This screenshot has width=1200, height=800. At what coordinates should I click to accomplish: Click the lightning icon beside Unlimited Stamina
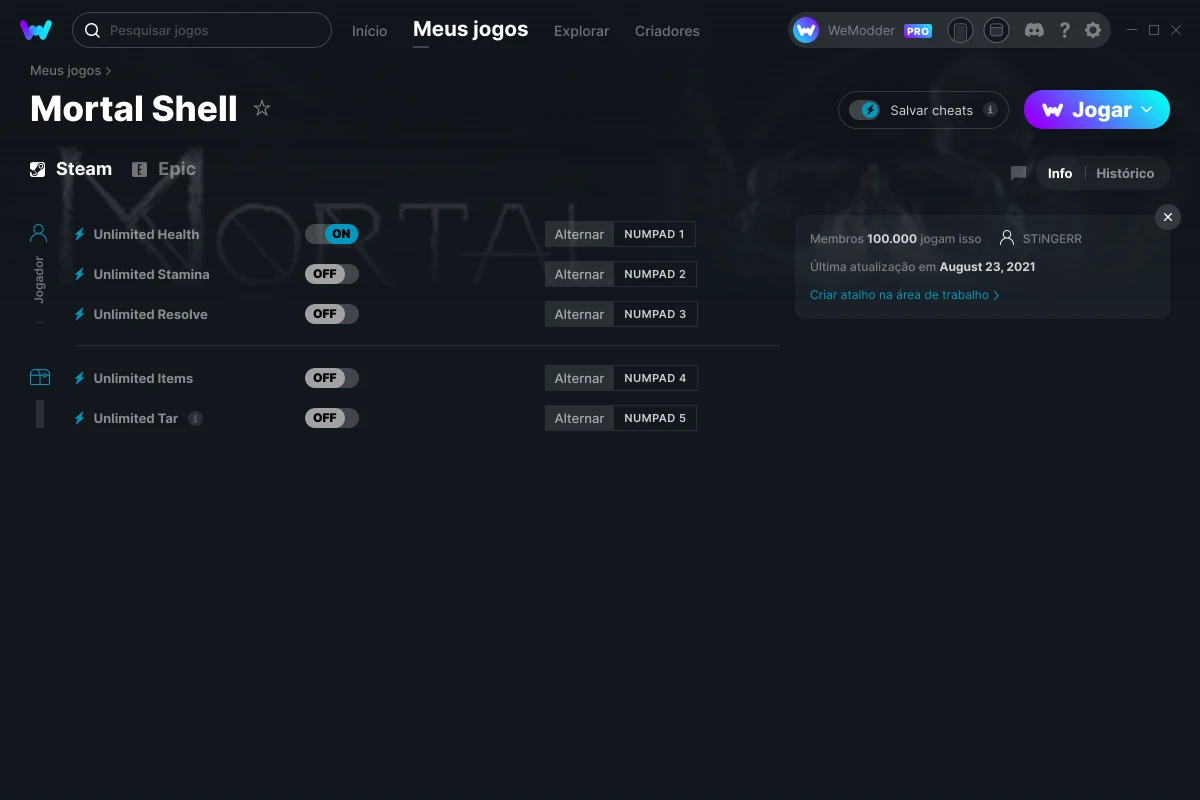coord(80,274)
